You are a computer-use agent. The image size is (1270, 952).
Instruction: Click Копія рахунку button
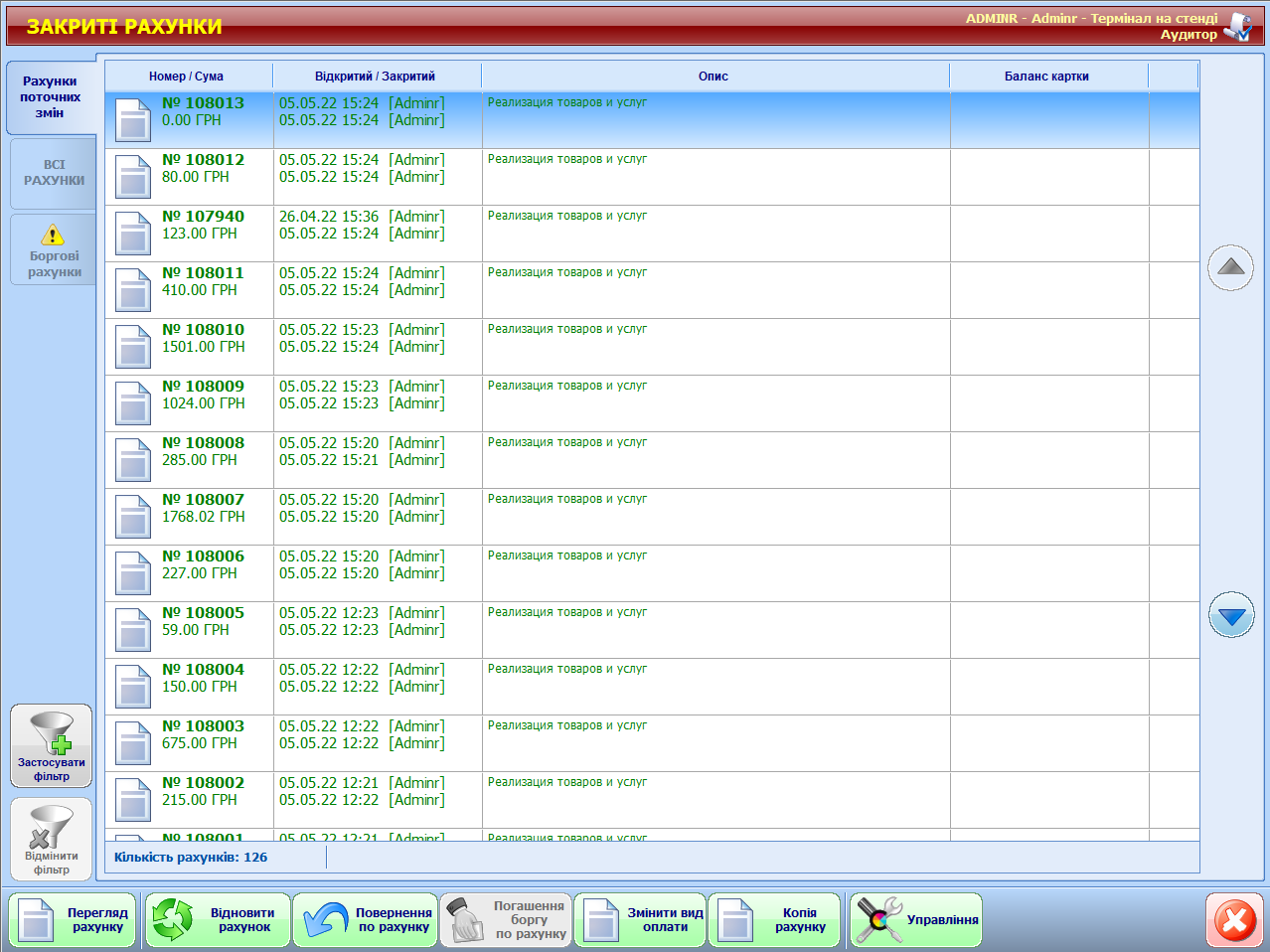[x=774, y=919]
